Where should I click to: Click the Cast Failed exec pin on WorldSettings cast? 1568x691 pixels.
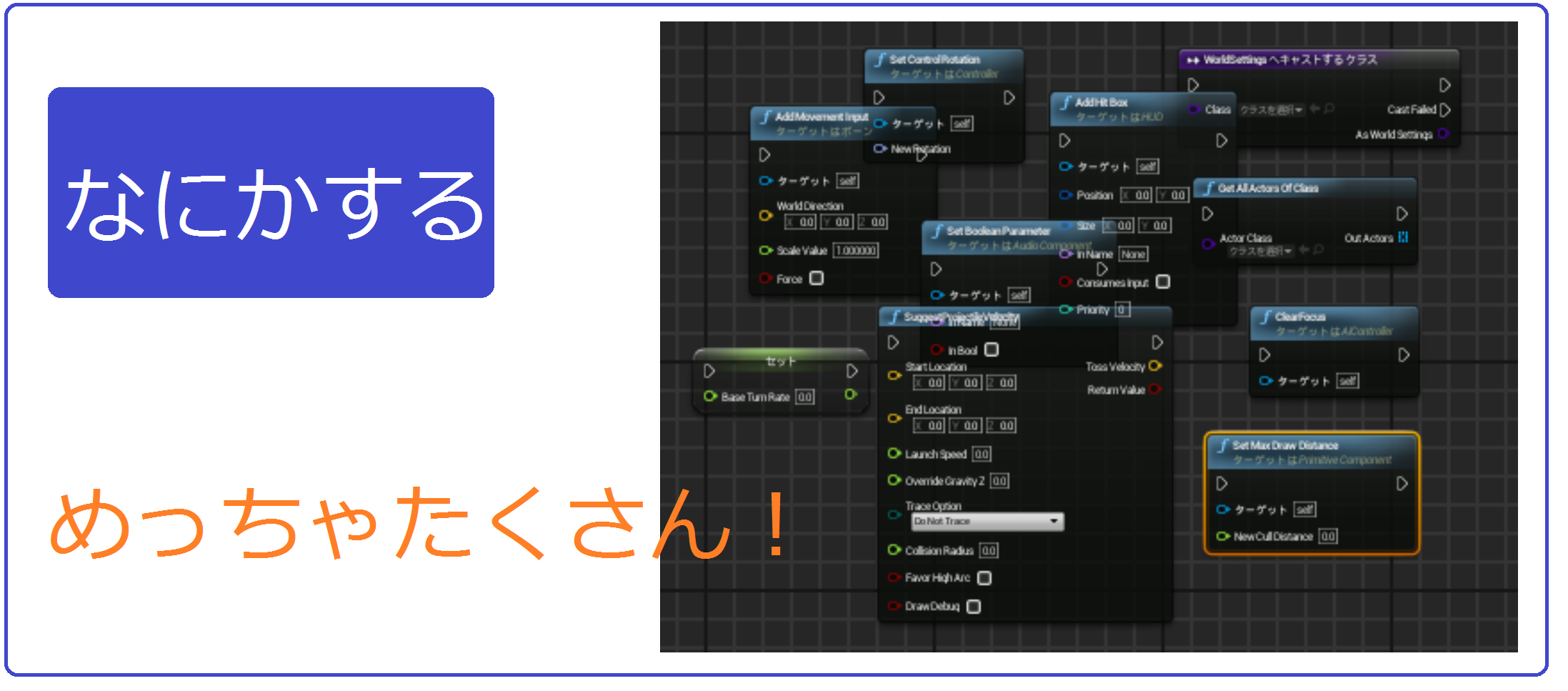pyautogui.click(x=1445, y=109)
